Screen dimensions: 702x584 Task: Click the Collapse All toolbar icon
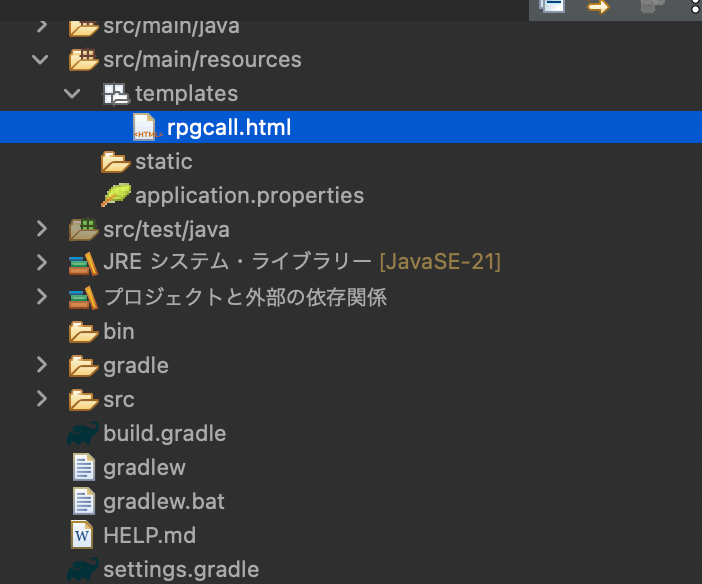point(552,6)
